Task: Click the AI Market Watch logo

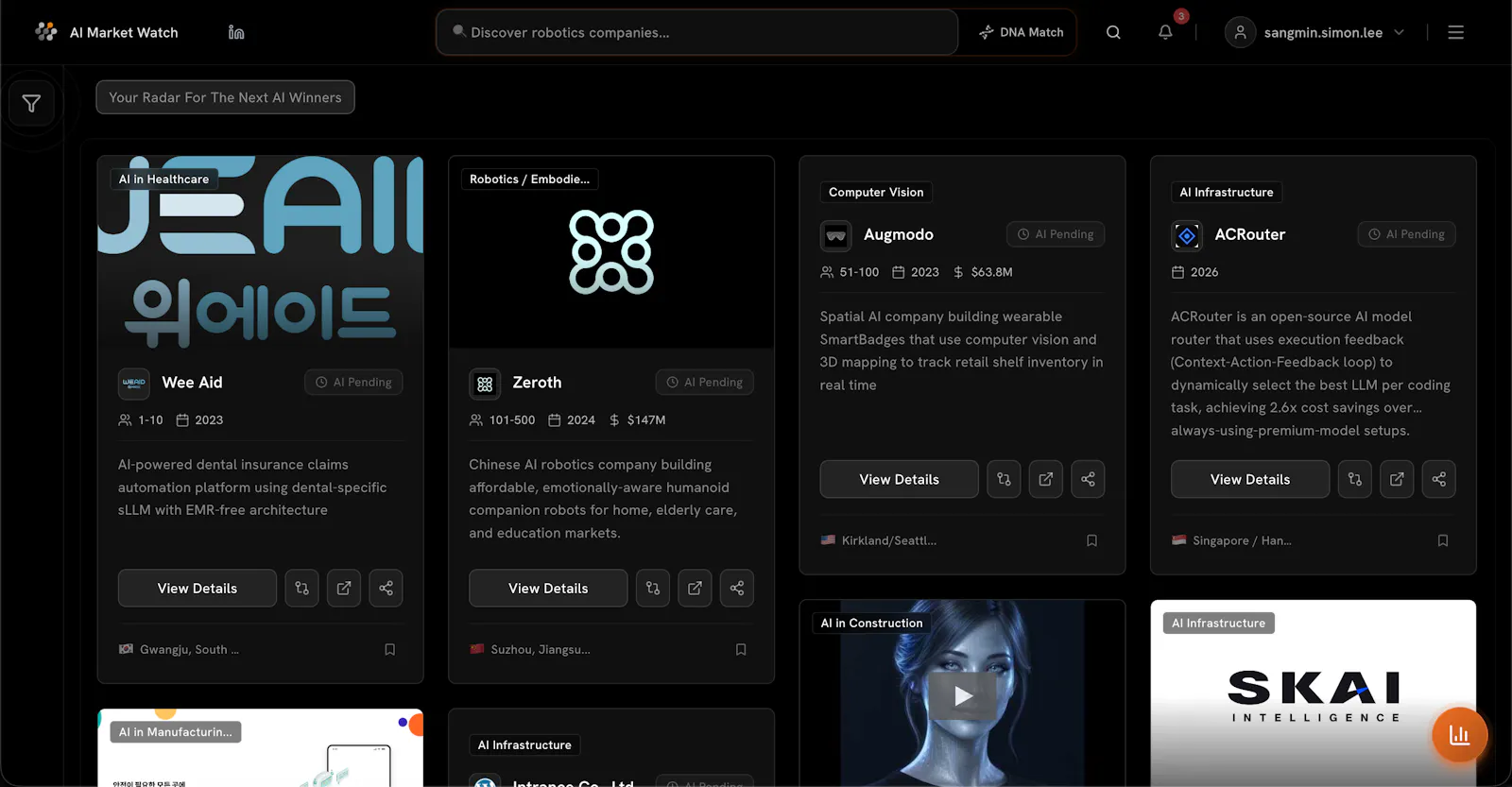Action: [106, 32]
